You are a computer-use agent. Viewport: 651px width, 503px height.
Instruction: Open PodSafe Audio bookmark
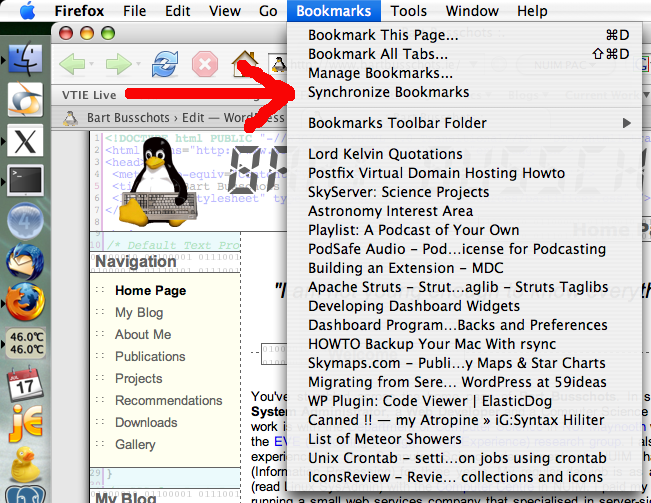point(465,249)
